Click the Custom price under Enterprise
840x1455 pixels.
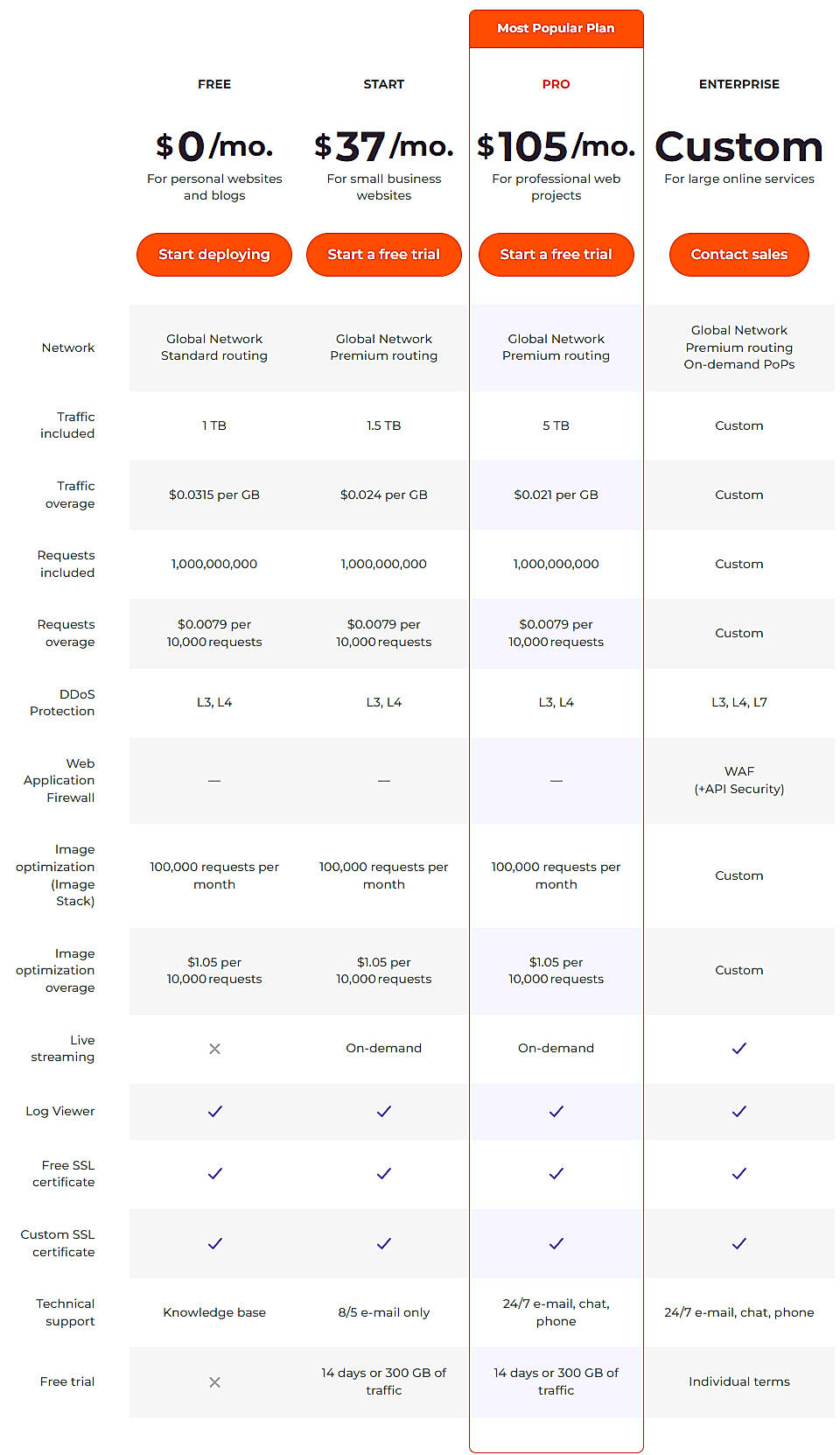click(739, 147)
